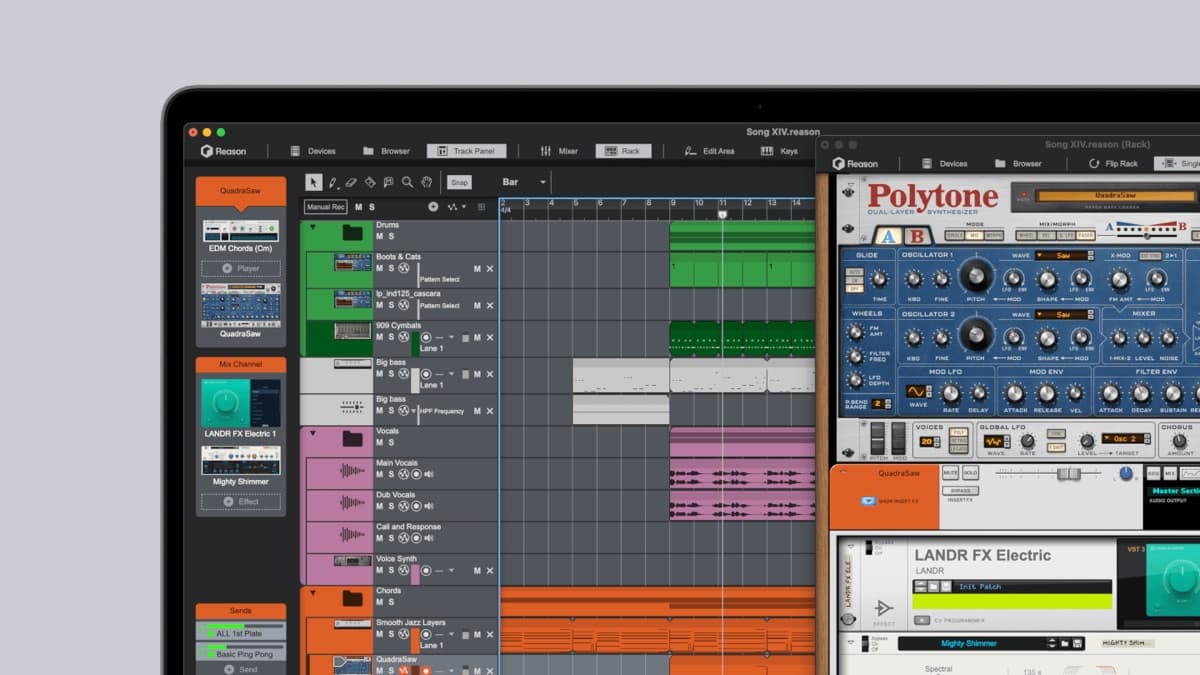
Task: Open Smooth Jazz Layers lane dropdown
Action: [451, 634]
